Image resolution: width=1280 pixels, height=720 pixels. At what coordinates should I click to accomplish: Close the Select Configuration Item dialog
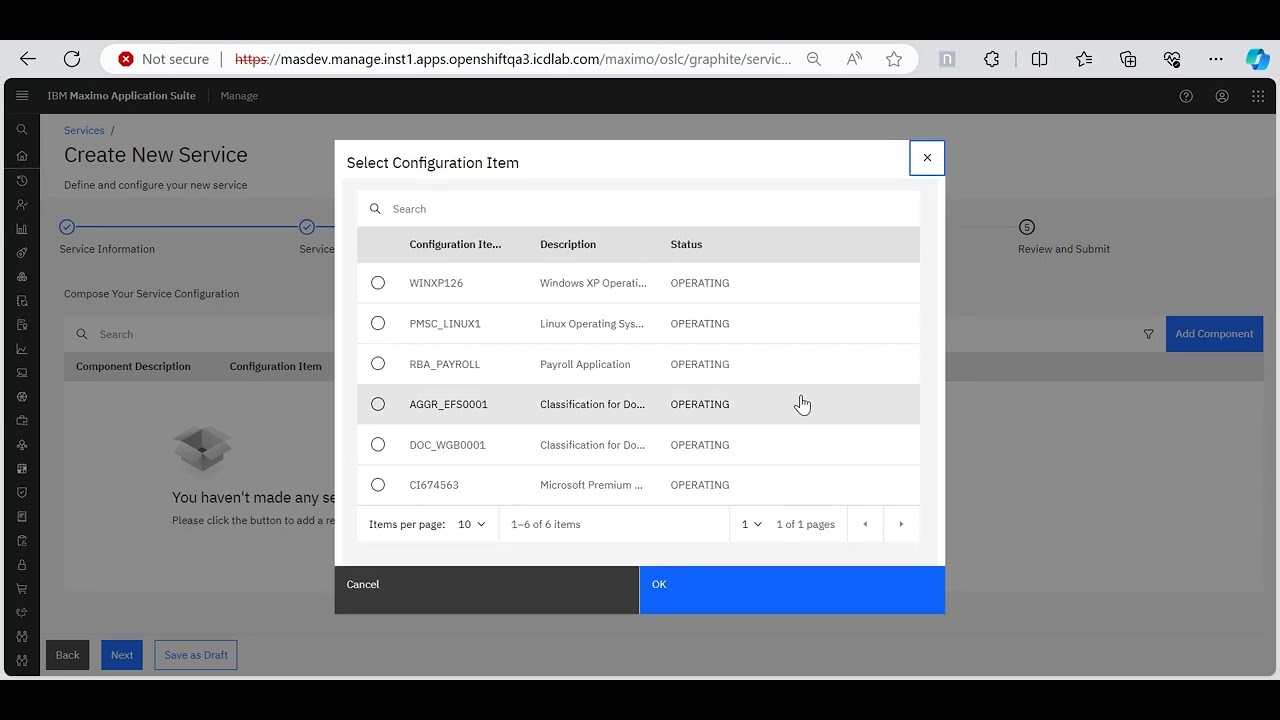pos(927,158)
